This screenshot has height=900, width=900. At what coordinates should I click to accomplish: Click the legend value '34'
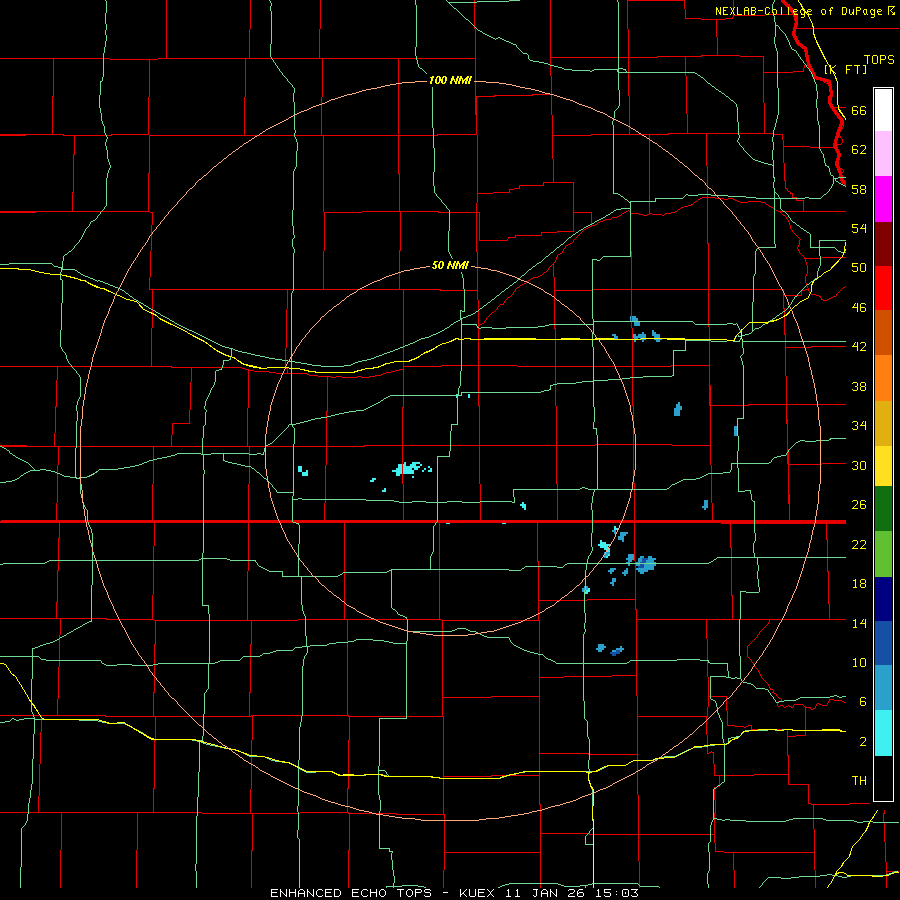click(859, 426)
